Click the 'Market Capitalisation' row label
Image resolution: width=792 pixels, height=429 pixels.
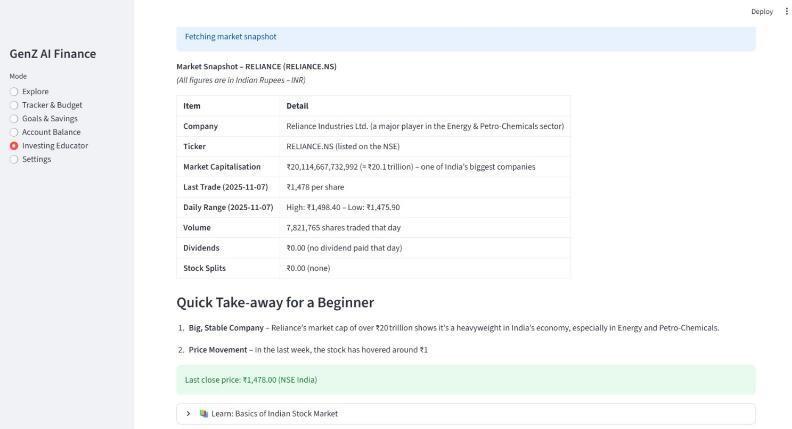[x=222, y=167]
